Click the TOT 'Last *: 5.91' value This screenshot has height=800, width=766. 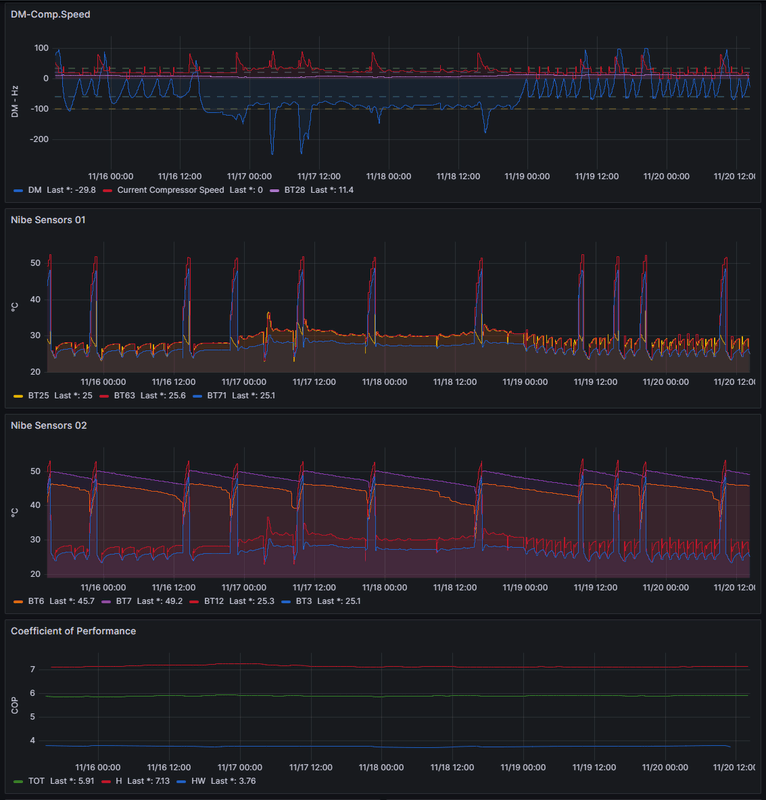click(72, 781)
